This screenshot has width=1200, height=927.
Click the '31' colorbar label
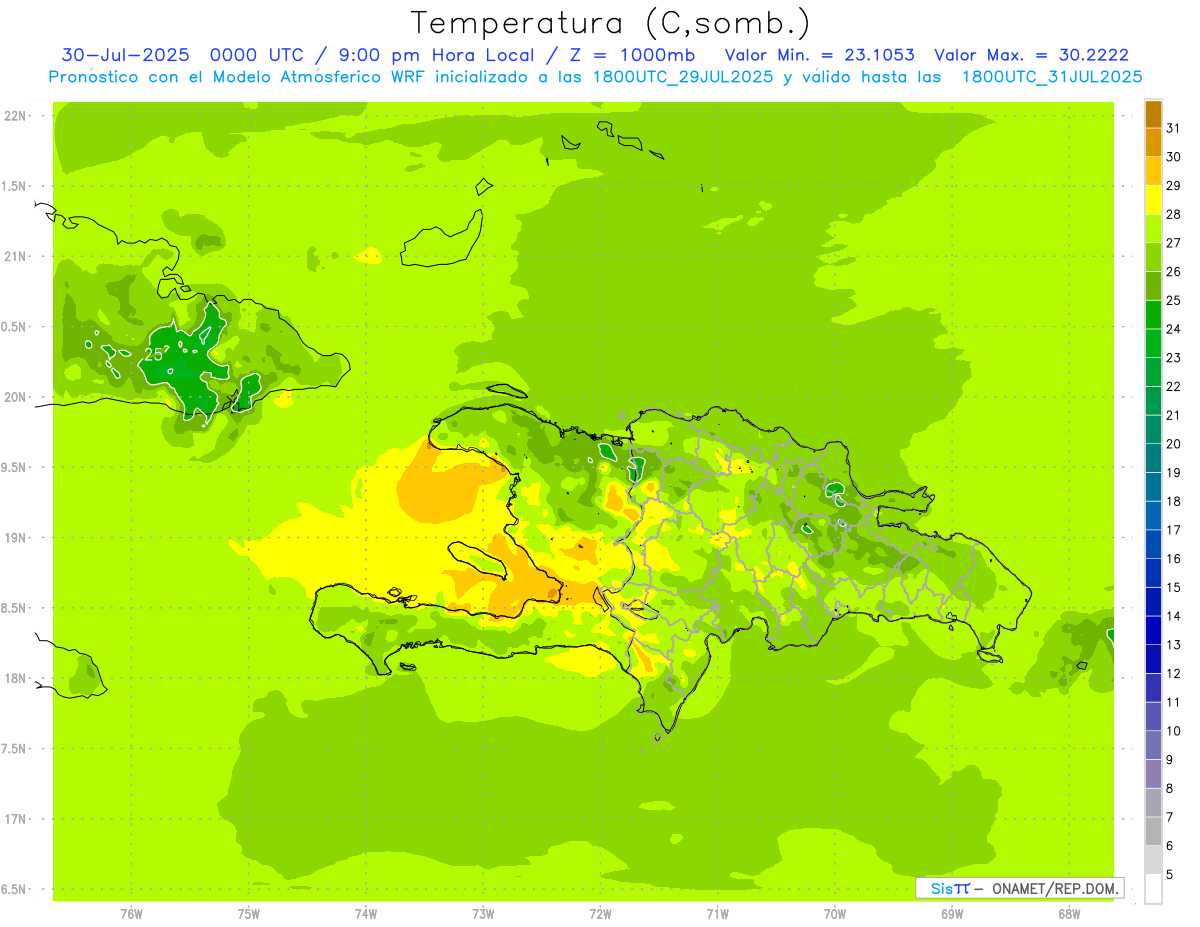(1174, 128)
